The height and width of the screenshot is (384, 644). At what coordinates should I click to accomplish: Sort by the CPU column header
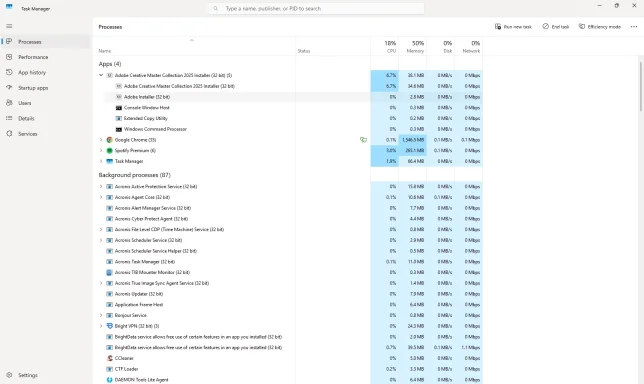tap(384, 46)
